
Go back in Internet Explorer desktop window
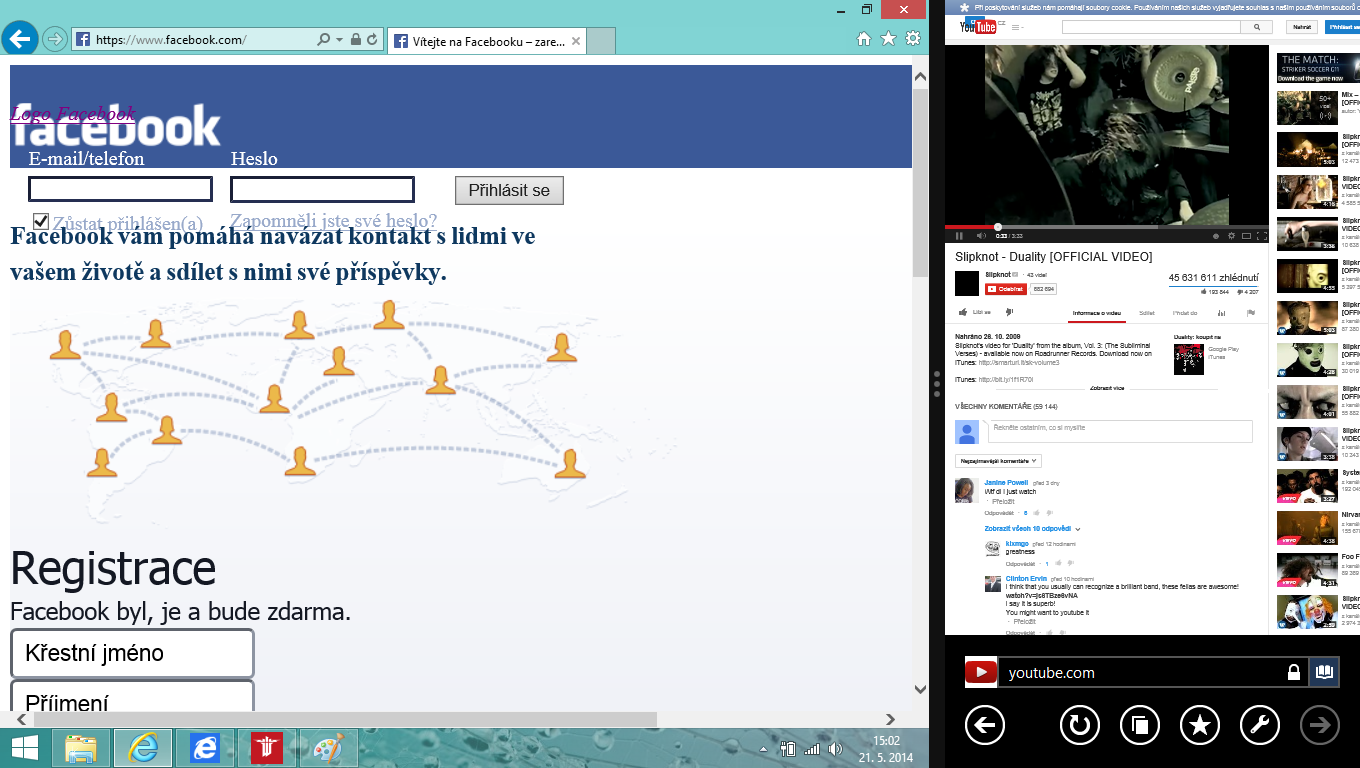(x=20, y=39)
